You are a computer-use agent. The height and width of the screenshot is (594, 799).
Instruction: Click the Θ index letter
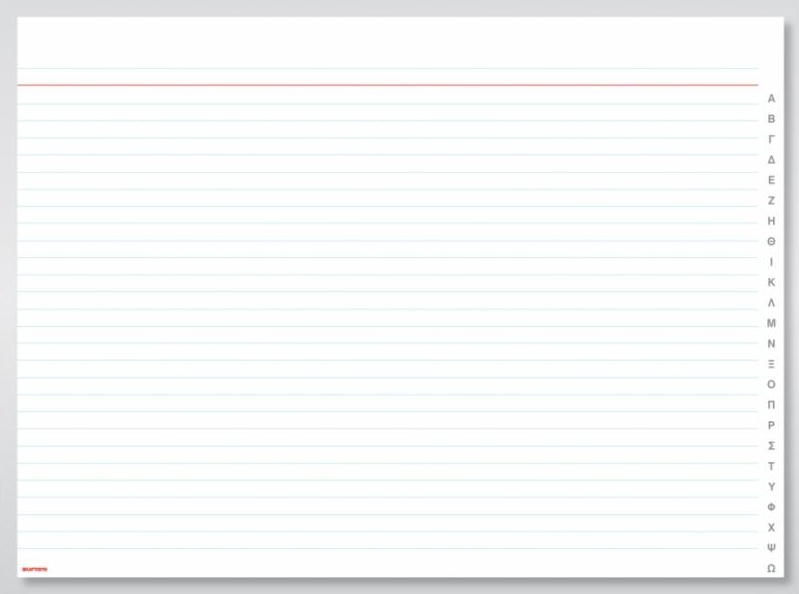771,241
